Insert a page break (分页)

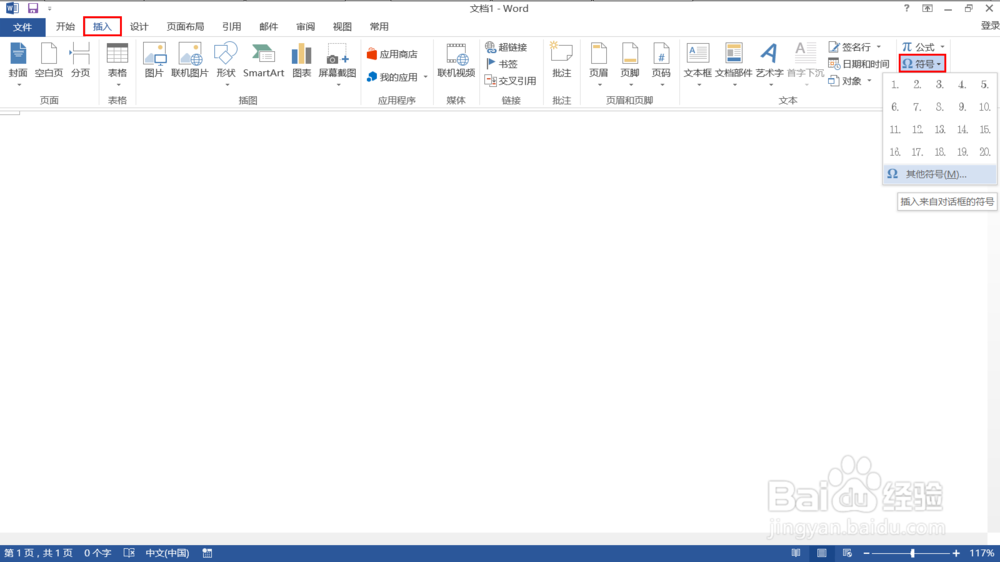pyautogui.click(x=80, y=61)
